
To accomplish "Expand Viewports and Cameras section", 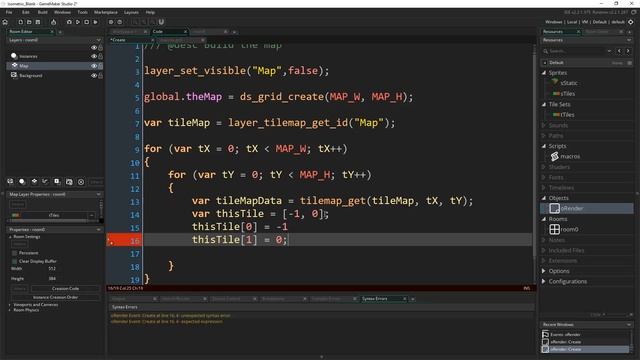I will (x=10, y=304).
